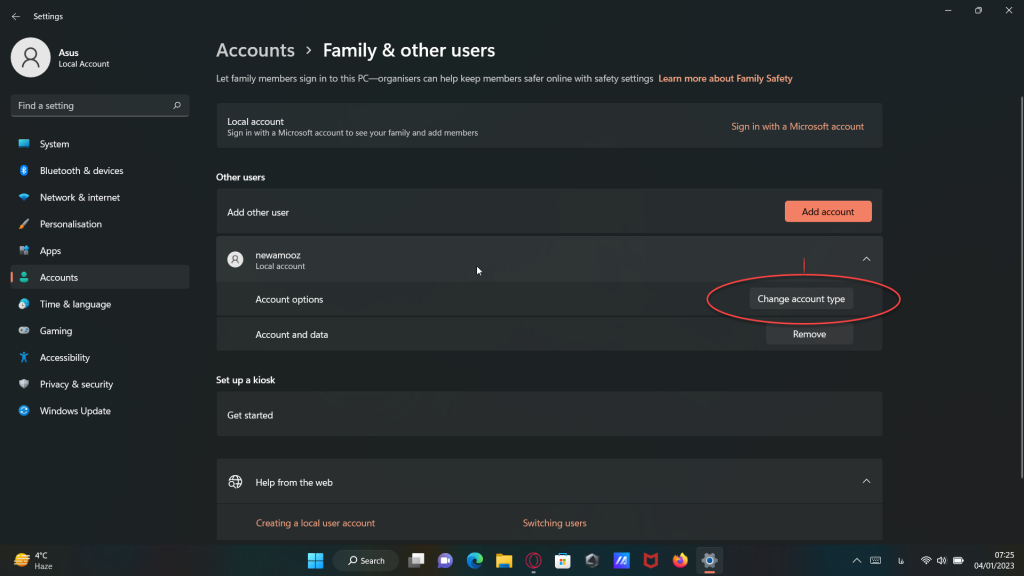This screenshot has height=576, width=1024.
Task: Select the Accessibility icon in sidebar
Action: click(24, 358)
